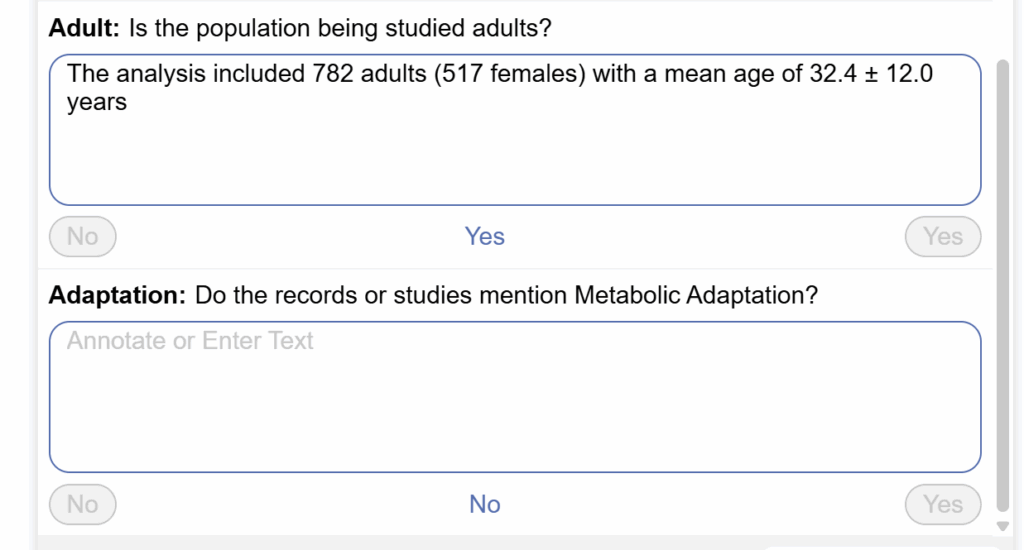Viewport: 1024px width, 550px height.
Task: Click the scroll down arrow icon
Action: point(1003,526)
